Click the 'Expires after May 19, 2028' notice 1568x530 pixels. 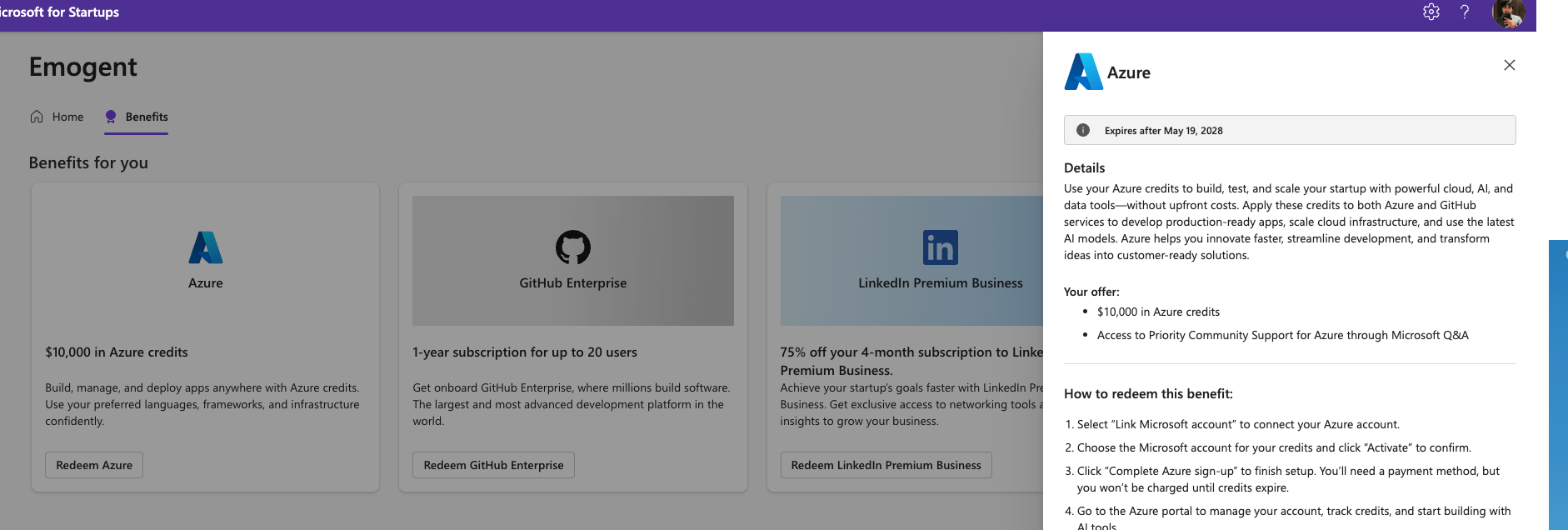(1290, 130)
